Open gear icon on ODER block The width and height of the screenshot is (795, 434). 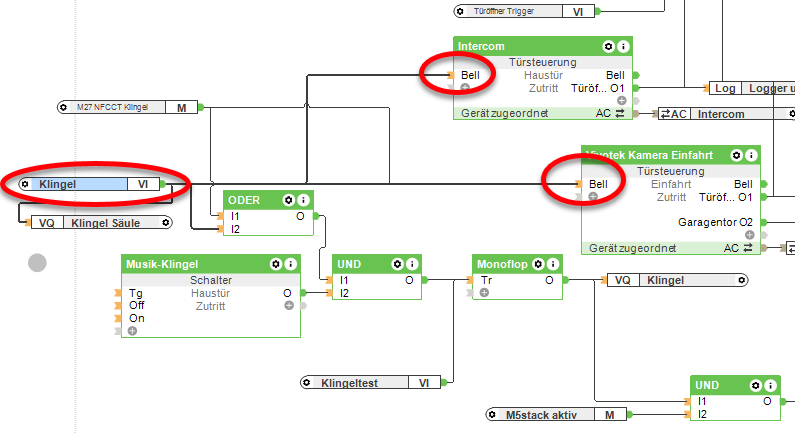pyautogui.click(x=288, y=200)
